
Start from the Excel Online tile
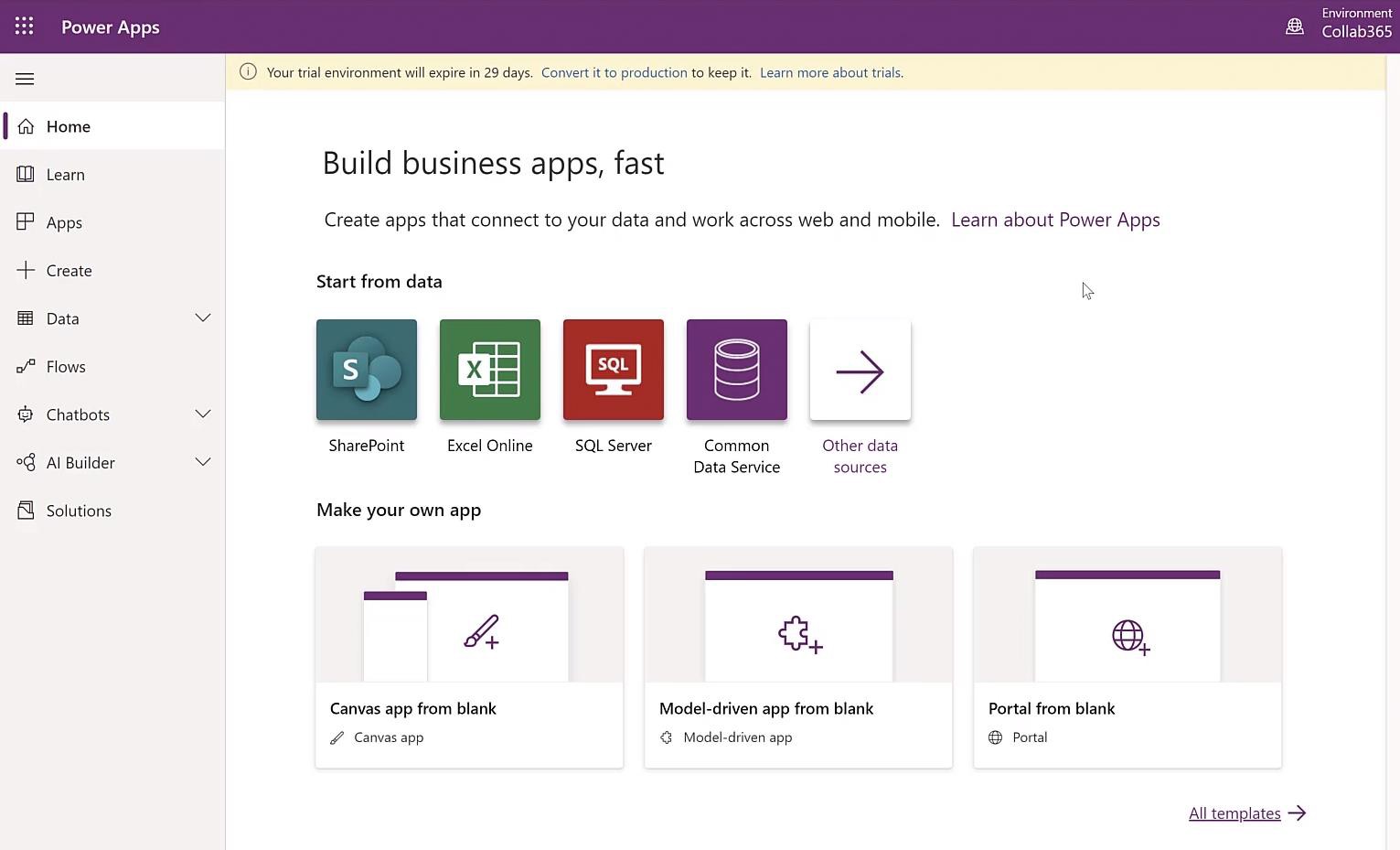(490, 370)
